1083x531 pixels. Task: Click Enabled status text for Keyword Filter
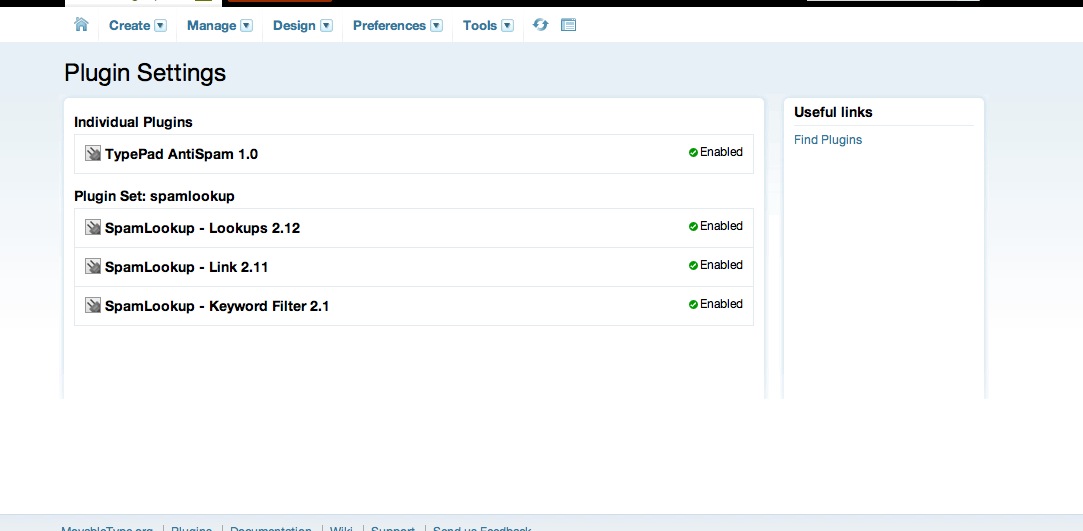(x=721, y=304)
